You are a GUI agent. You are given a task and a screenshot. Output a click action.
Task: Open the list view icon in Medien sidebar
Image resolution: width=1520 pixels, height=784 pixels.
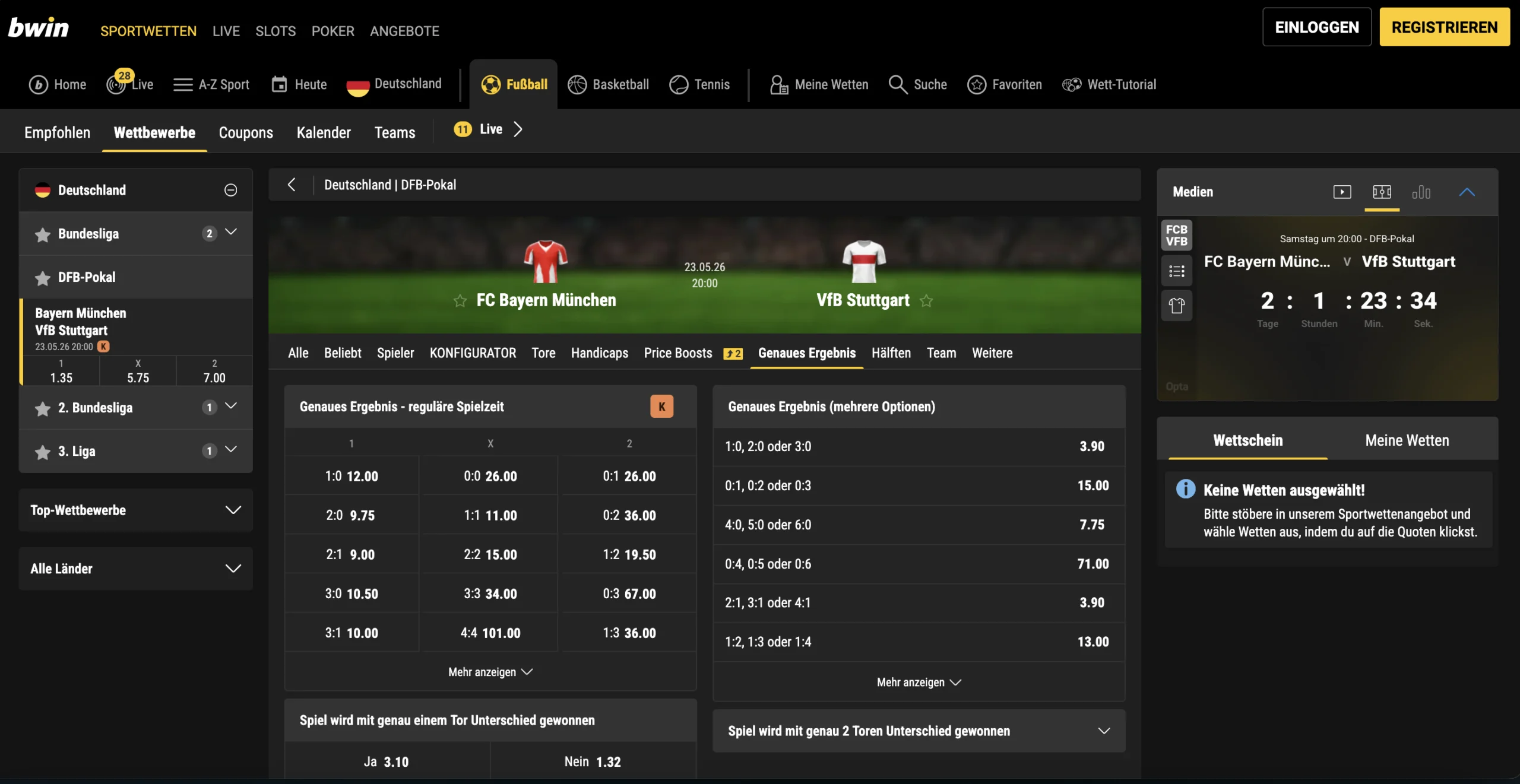point(1176,271)
